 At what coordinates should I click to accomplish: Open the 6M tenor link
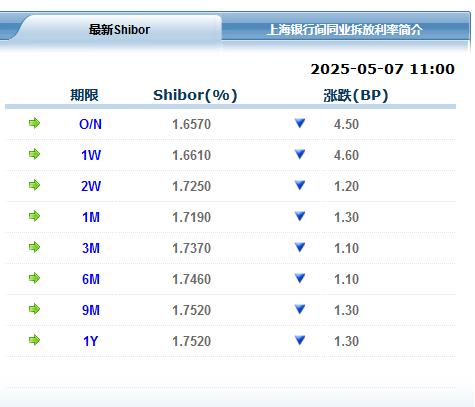(x=91, y=279)
